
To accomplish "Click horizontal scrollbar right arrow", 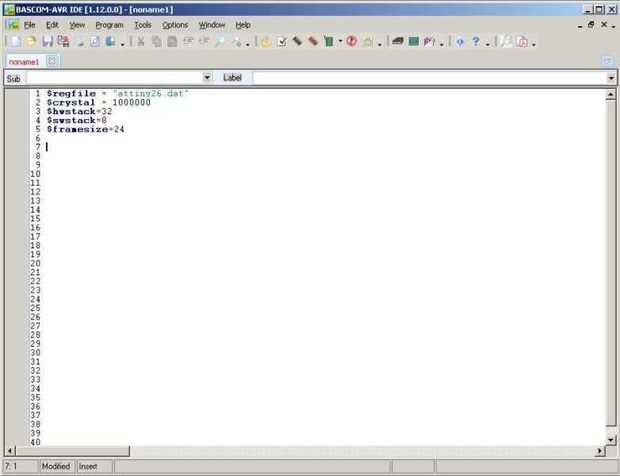I will coord(601,451).
